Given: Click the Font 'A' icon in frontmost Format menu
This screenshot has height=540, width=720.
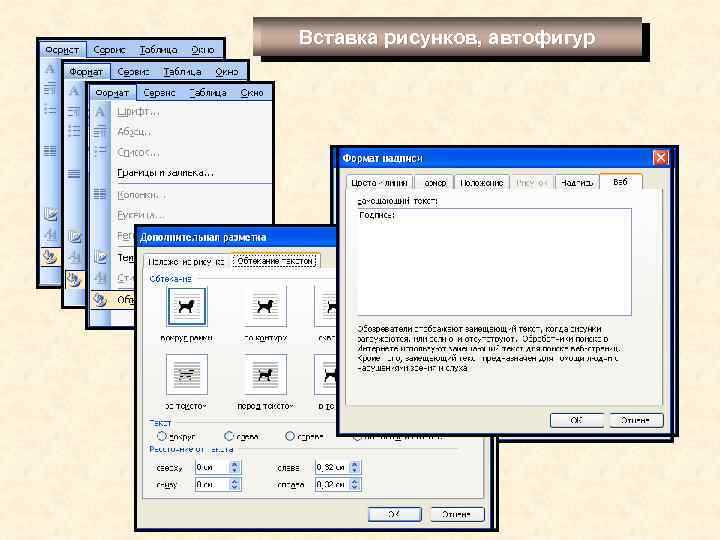Looking at the screenshot, I should click(100, 112).
